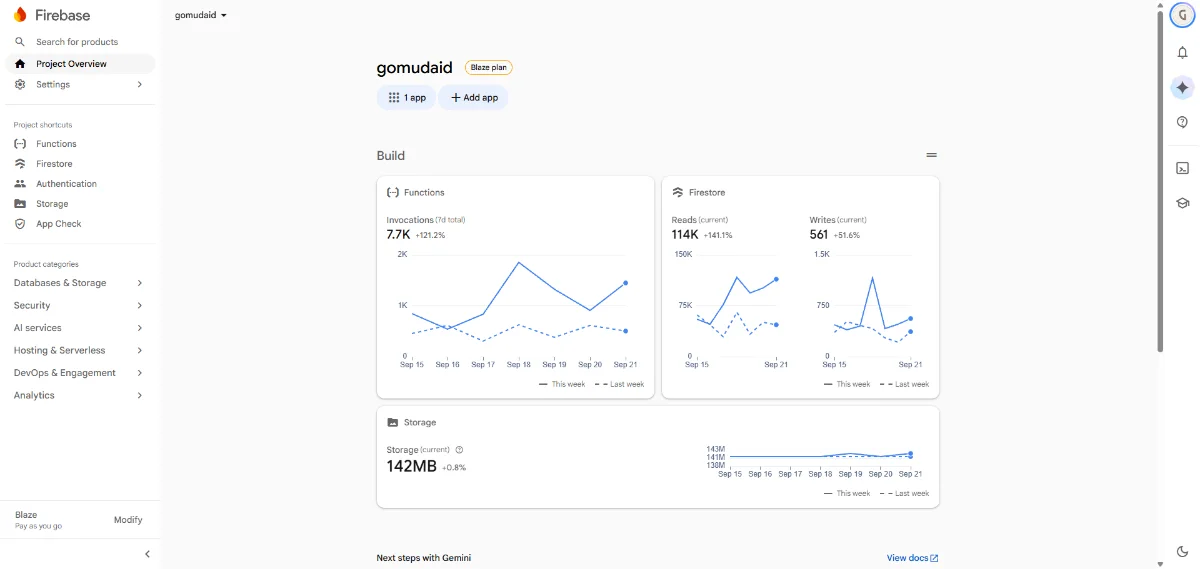The height and width of the screenshot is (569, 1200).
Task: Click the 7.7K invocations value
Action: coord(399,235)
